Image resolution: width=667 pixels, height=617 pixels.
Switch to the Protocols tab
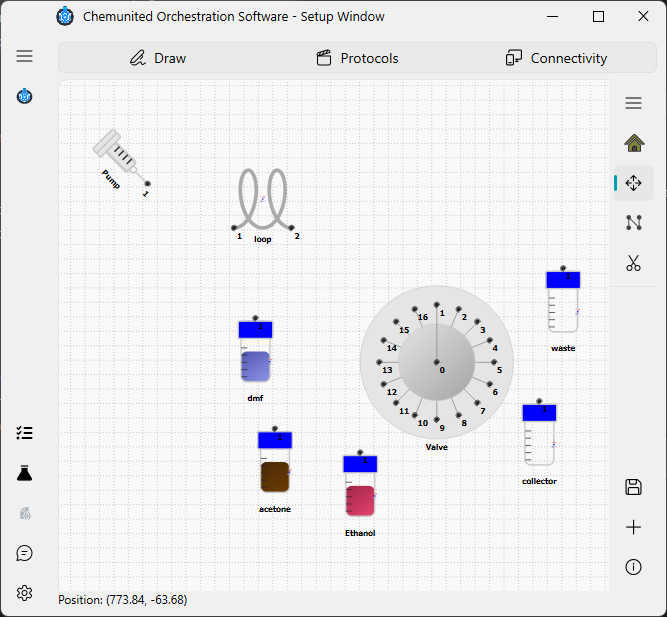coord(357,58)
